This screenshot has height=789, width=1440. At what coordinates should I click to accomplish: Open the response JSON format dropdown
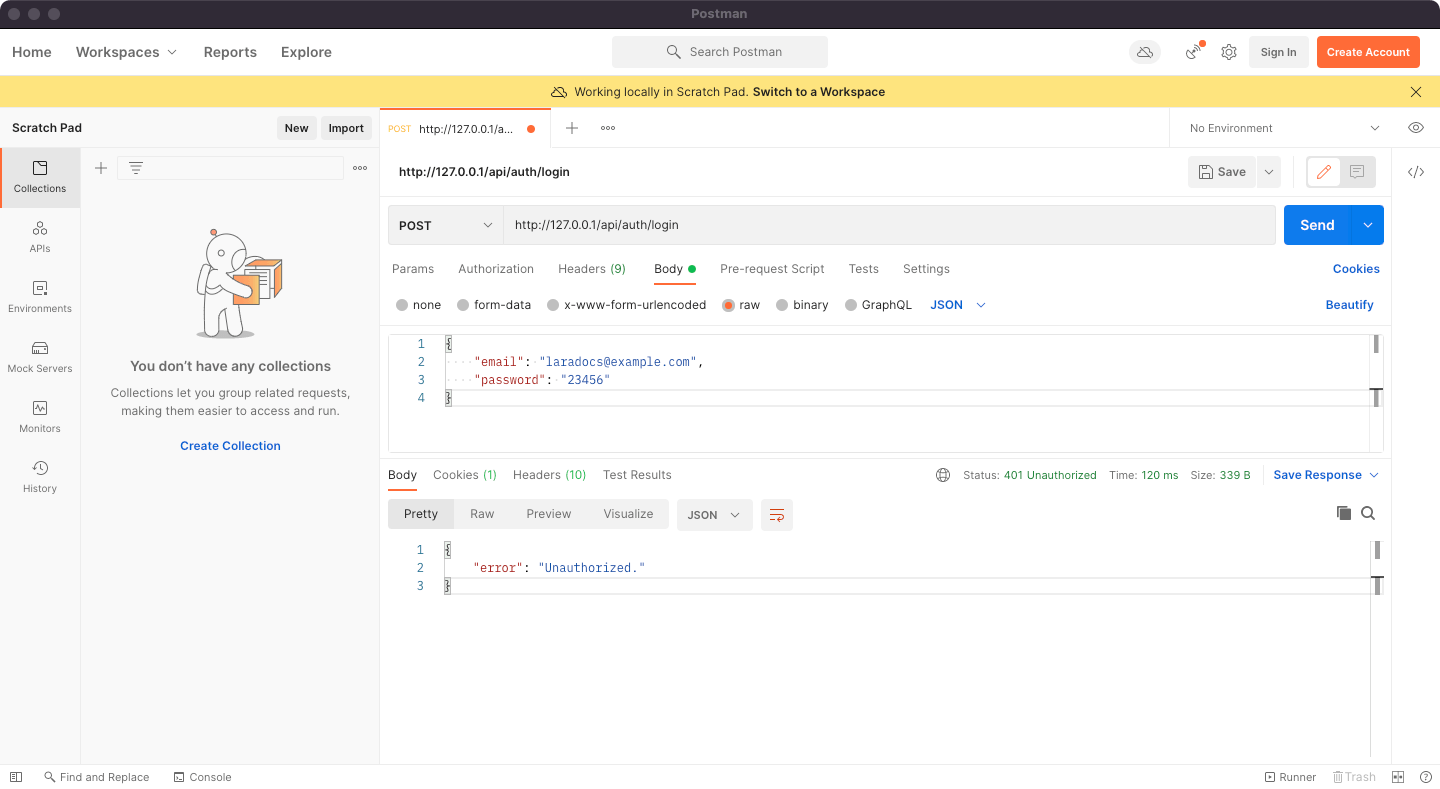tap(715, 515)
